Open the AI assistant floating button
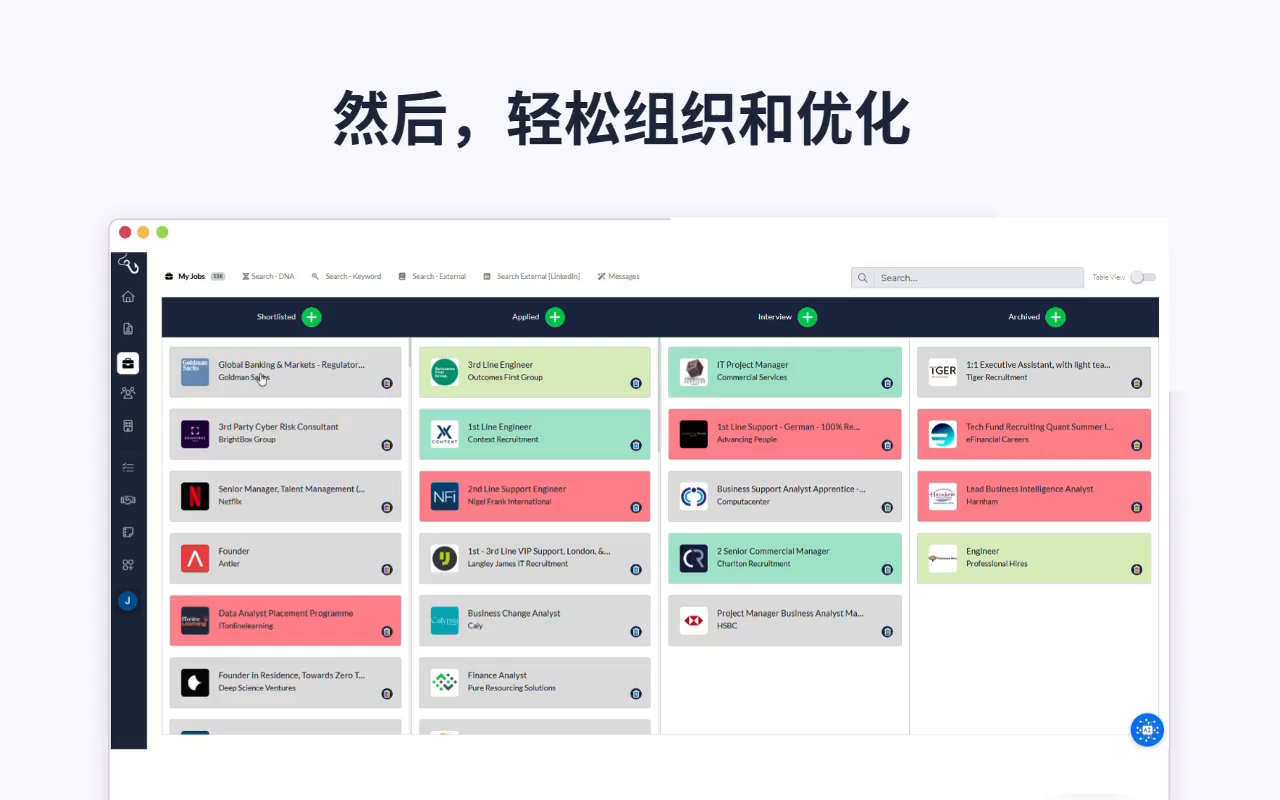1280x800 pixels. (x=1147, y=730)
